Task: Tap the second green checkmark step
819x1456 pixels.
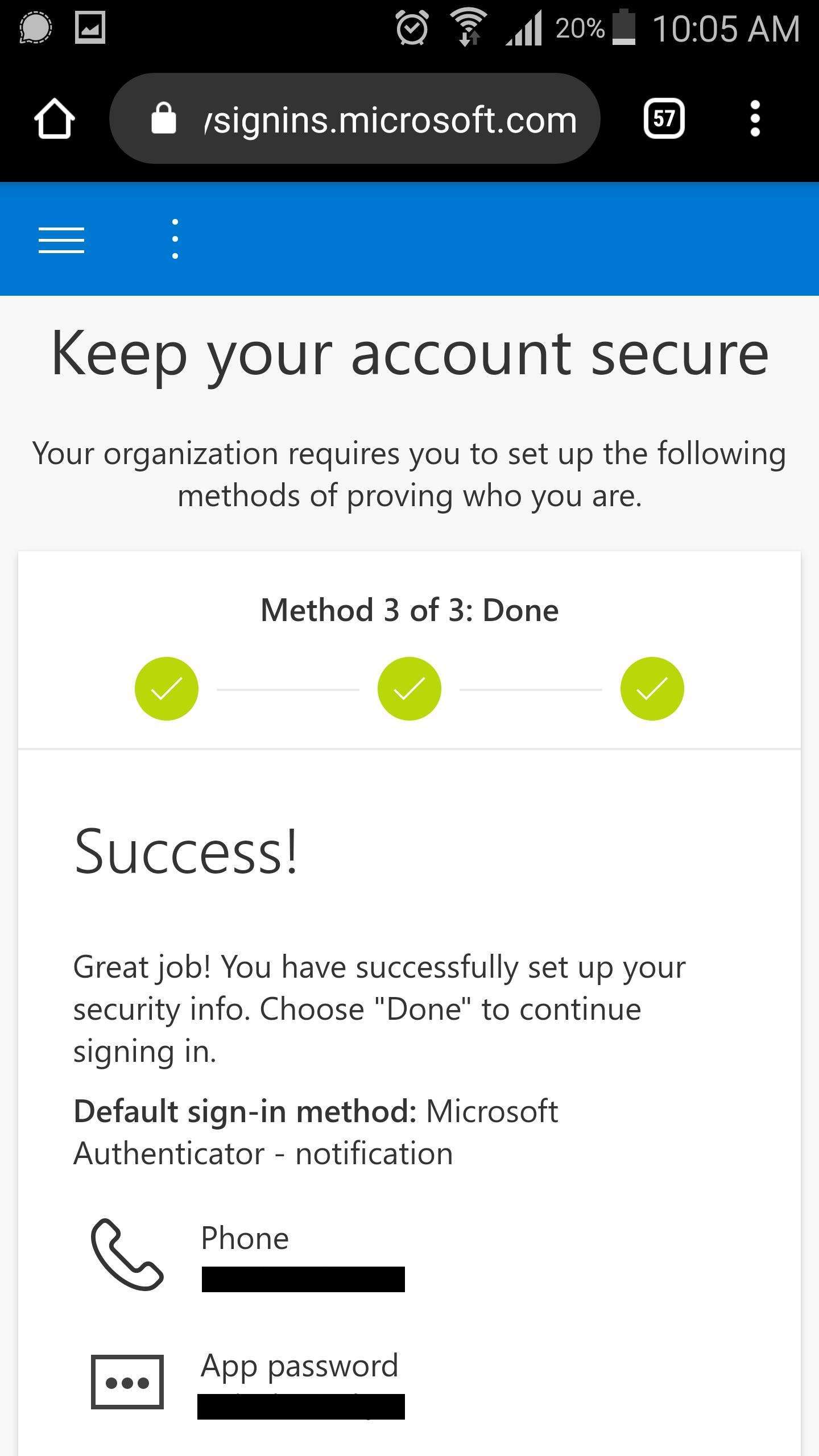Action: [409, 689]
